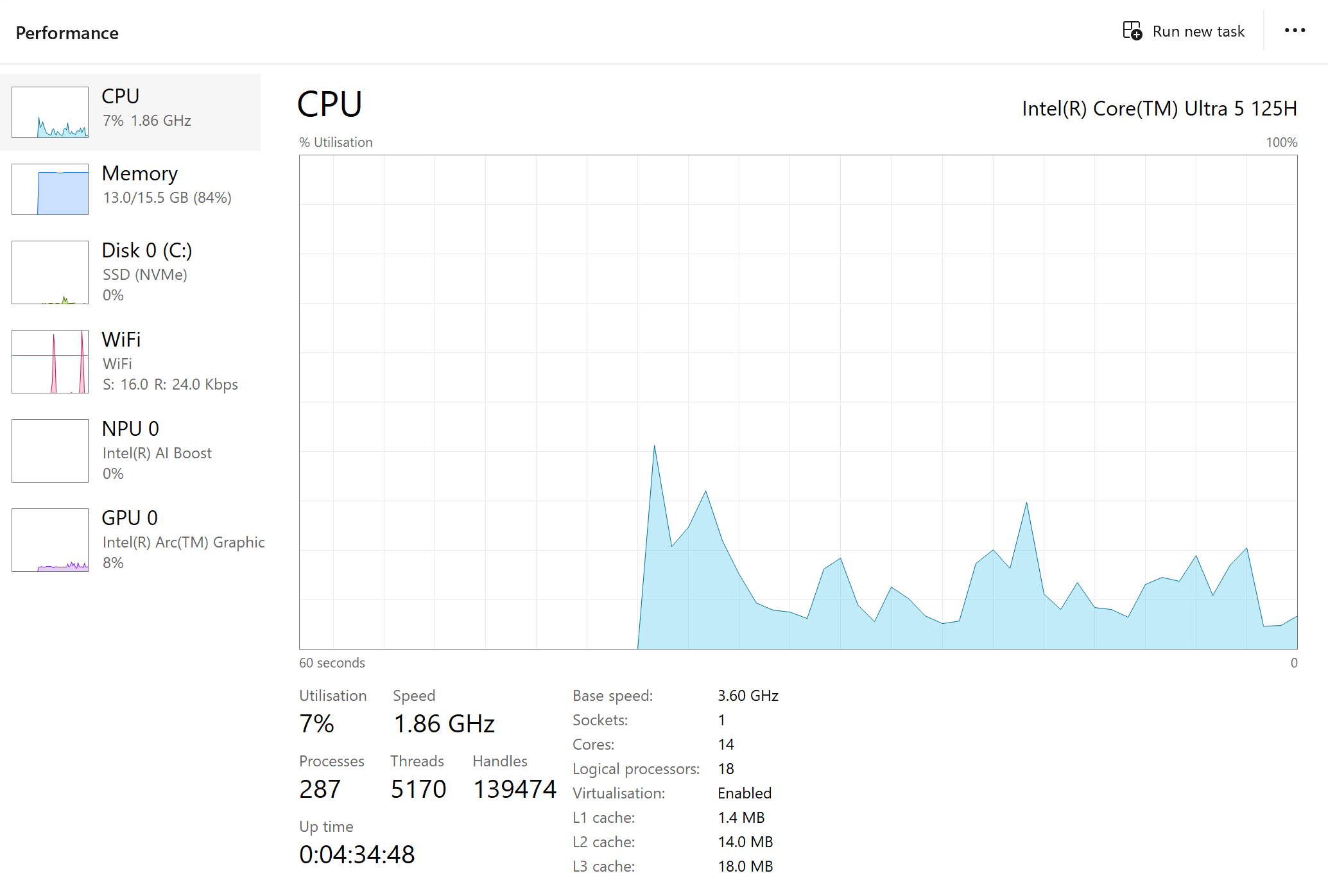Click the Run new task button label
Image resolution: width=1328 pixels, height=896 pixels.
tap(1198, 31)
